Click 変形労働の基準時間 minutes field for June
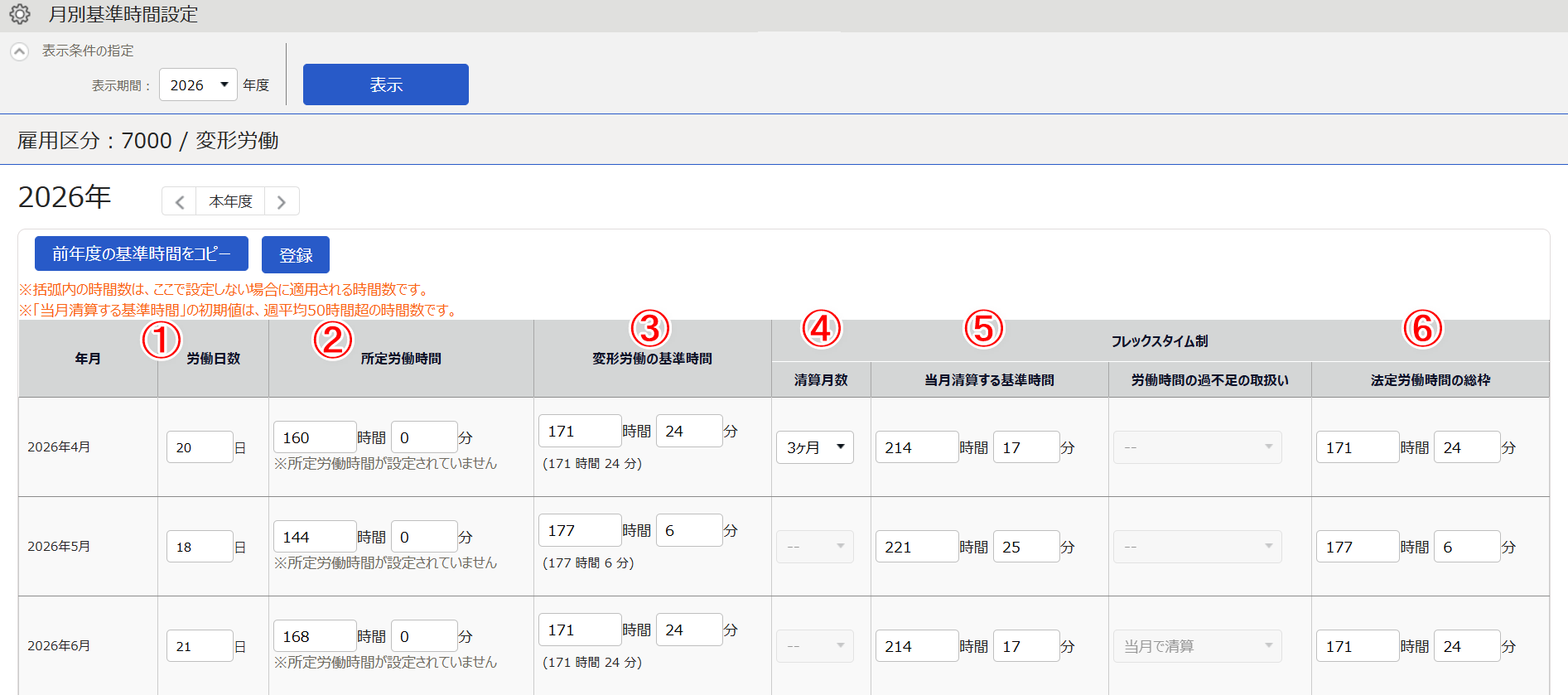1568x695 pixels. coord(689,630)
